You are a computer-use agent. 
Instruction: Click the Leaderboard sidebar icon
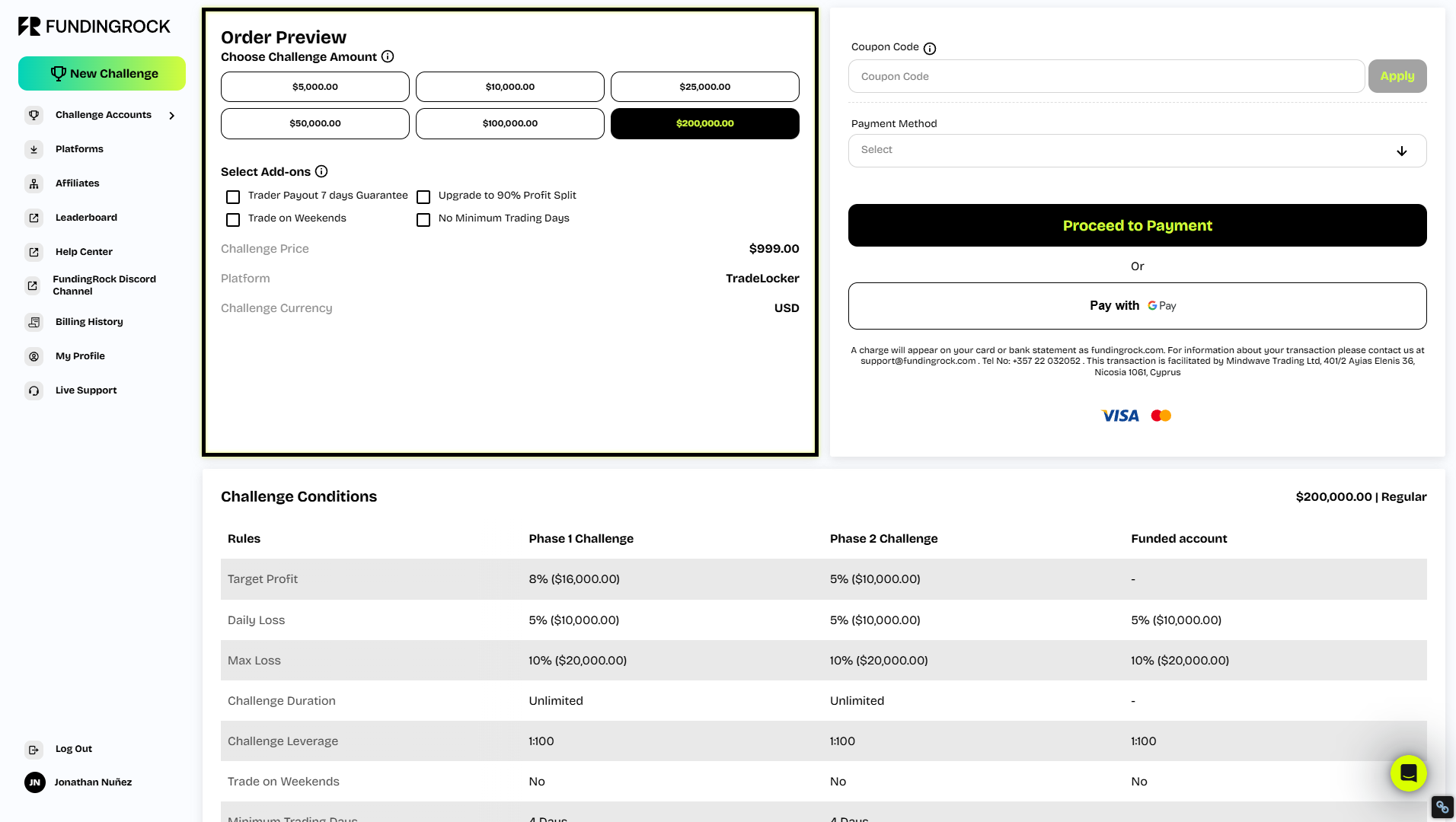[x=34, y=218]
